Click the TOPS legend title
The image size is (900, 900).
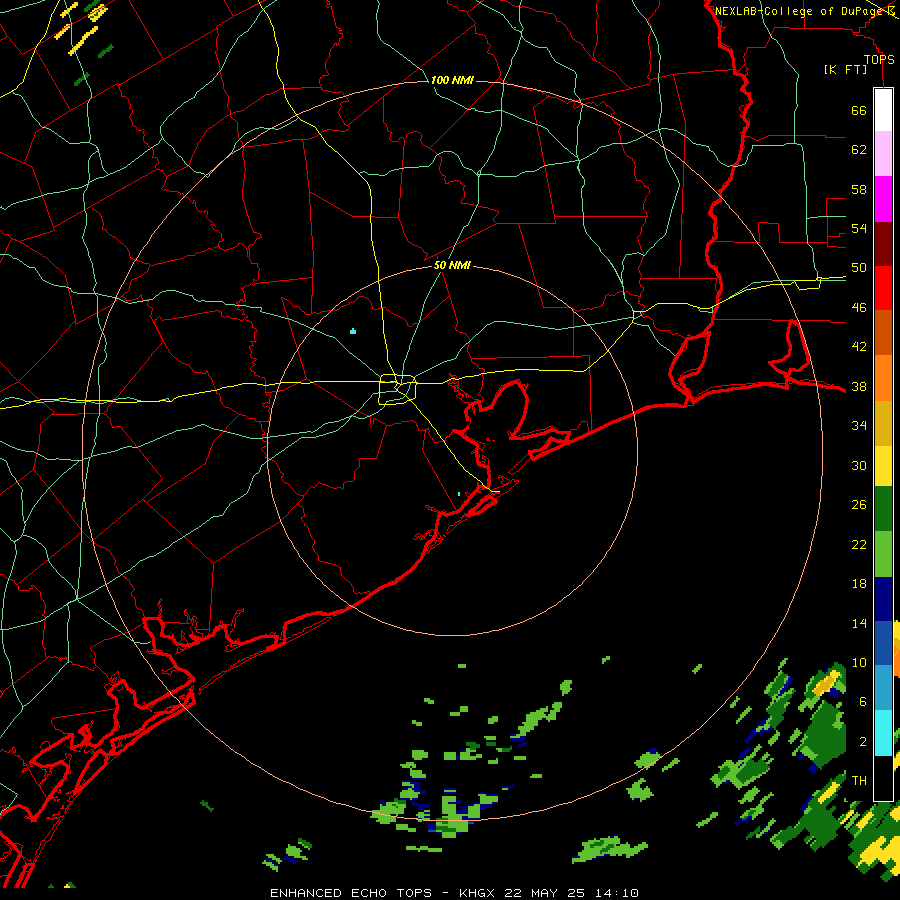pyautogui.click(x=879, y=60)
